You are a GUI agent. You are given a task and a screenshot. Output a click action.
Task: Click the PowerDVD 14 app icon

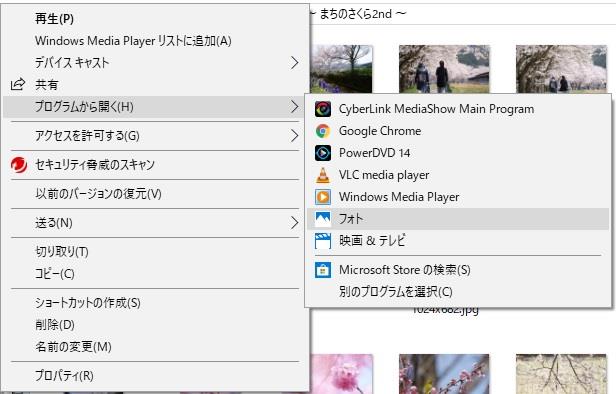pyautogui.click(x=323, y=153)
